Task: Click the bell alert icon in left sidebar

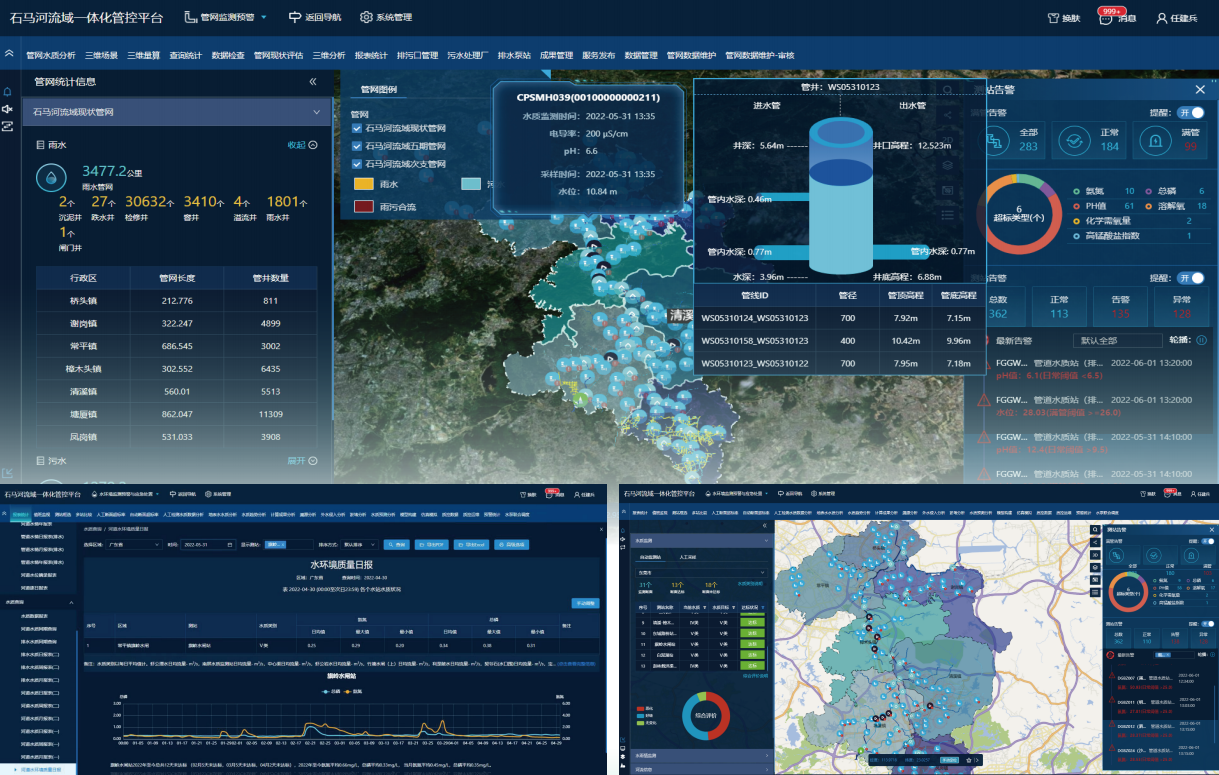Action: pos(8,91)
